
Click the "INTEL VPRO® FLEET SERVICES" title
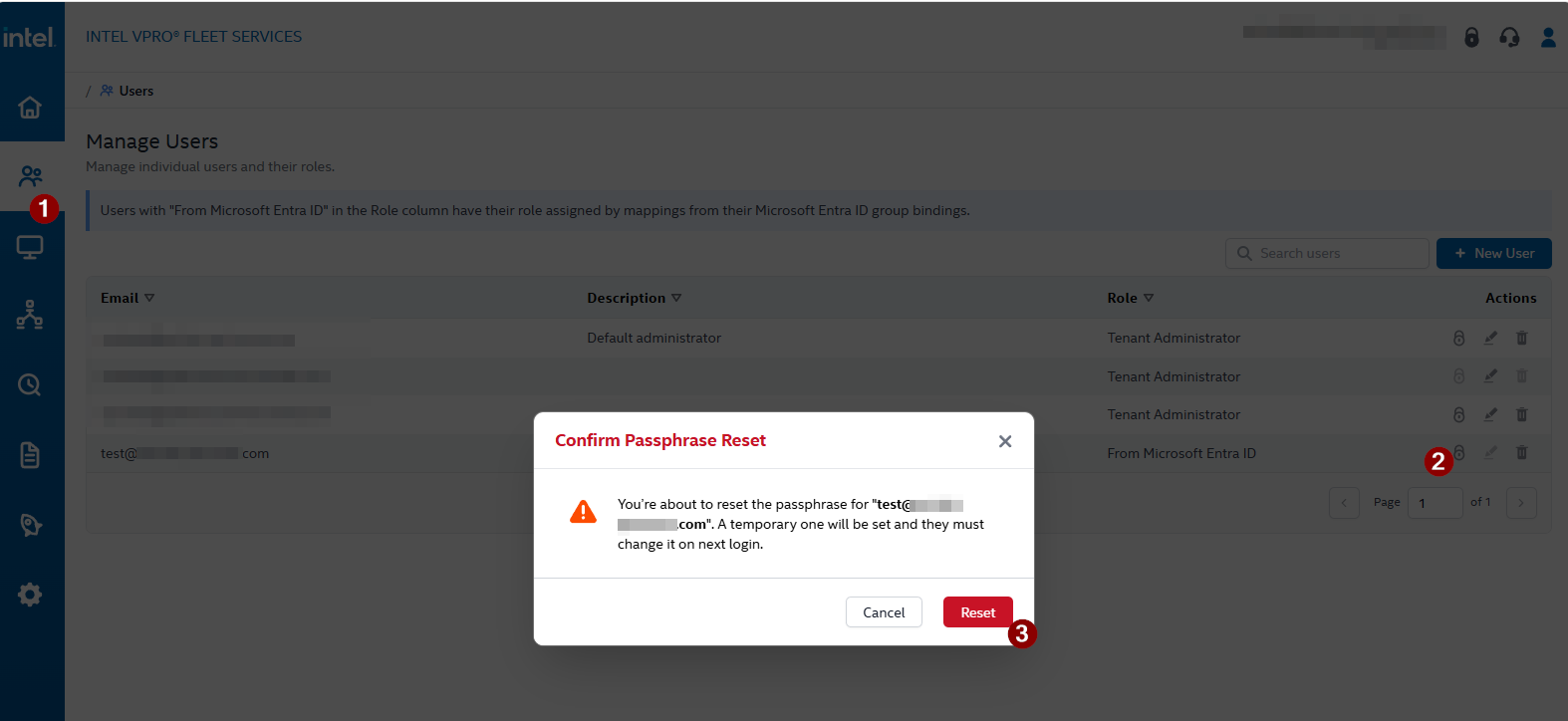tap(193, 37)
